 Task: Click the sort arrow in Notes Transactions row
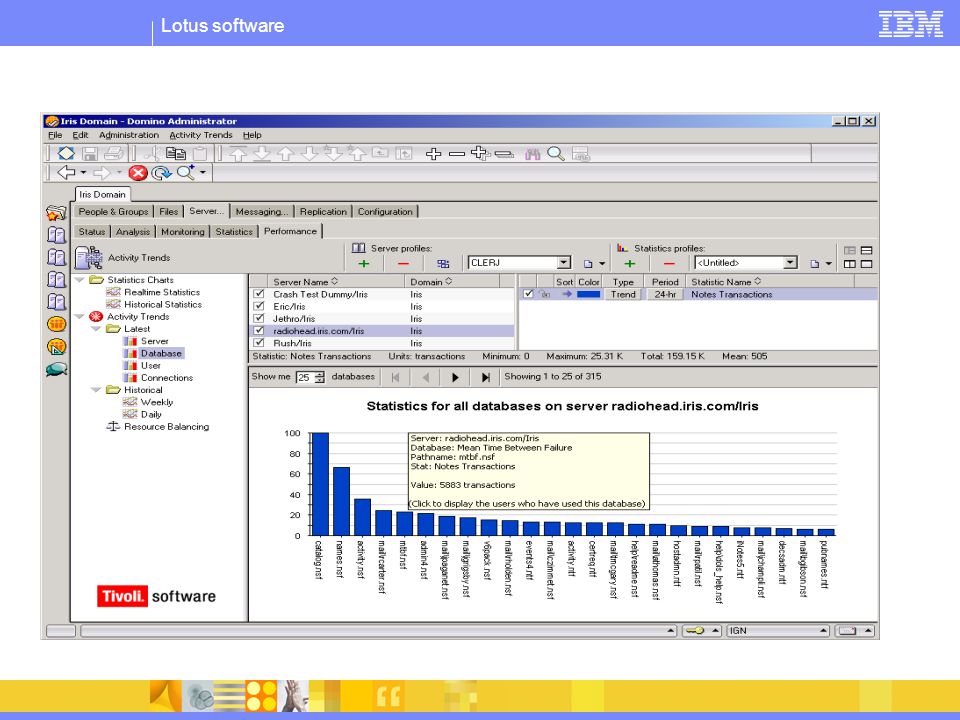click(x=567, y=294)
